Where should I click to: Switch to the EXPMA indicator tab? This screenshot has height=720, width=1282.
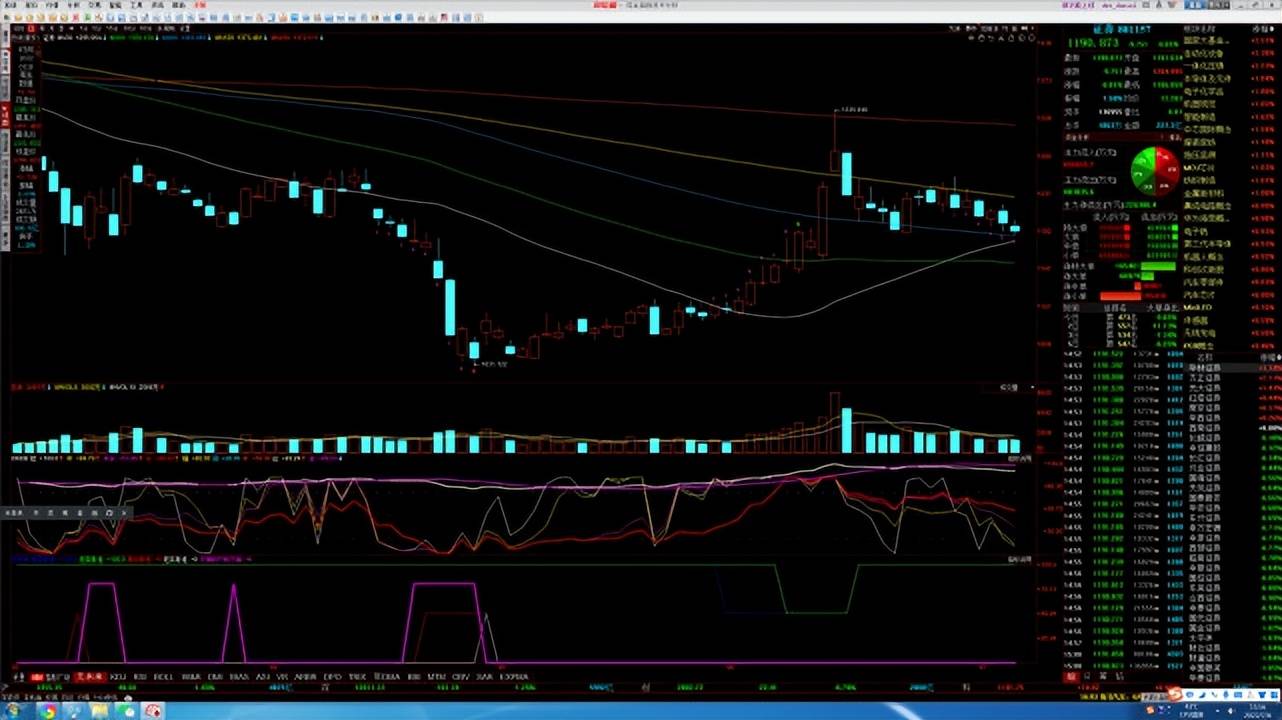tap(514, 677)
